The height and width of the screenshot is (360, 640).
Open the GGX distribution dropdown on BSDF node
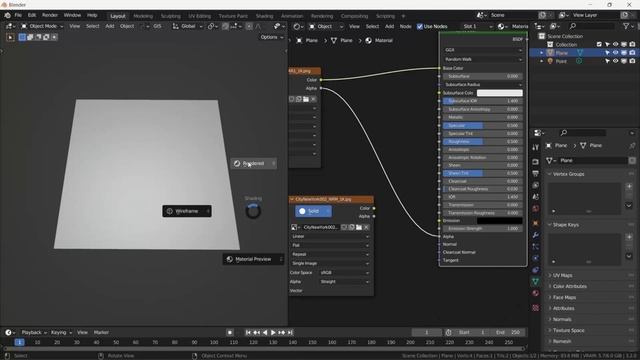click(x=483, y=50)
